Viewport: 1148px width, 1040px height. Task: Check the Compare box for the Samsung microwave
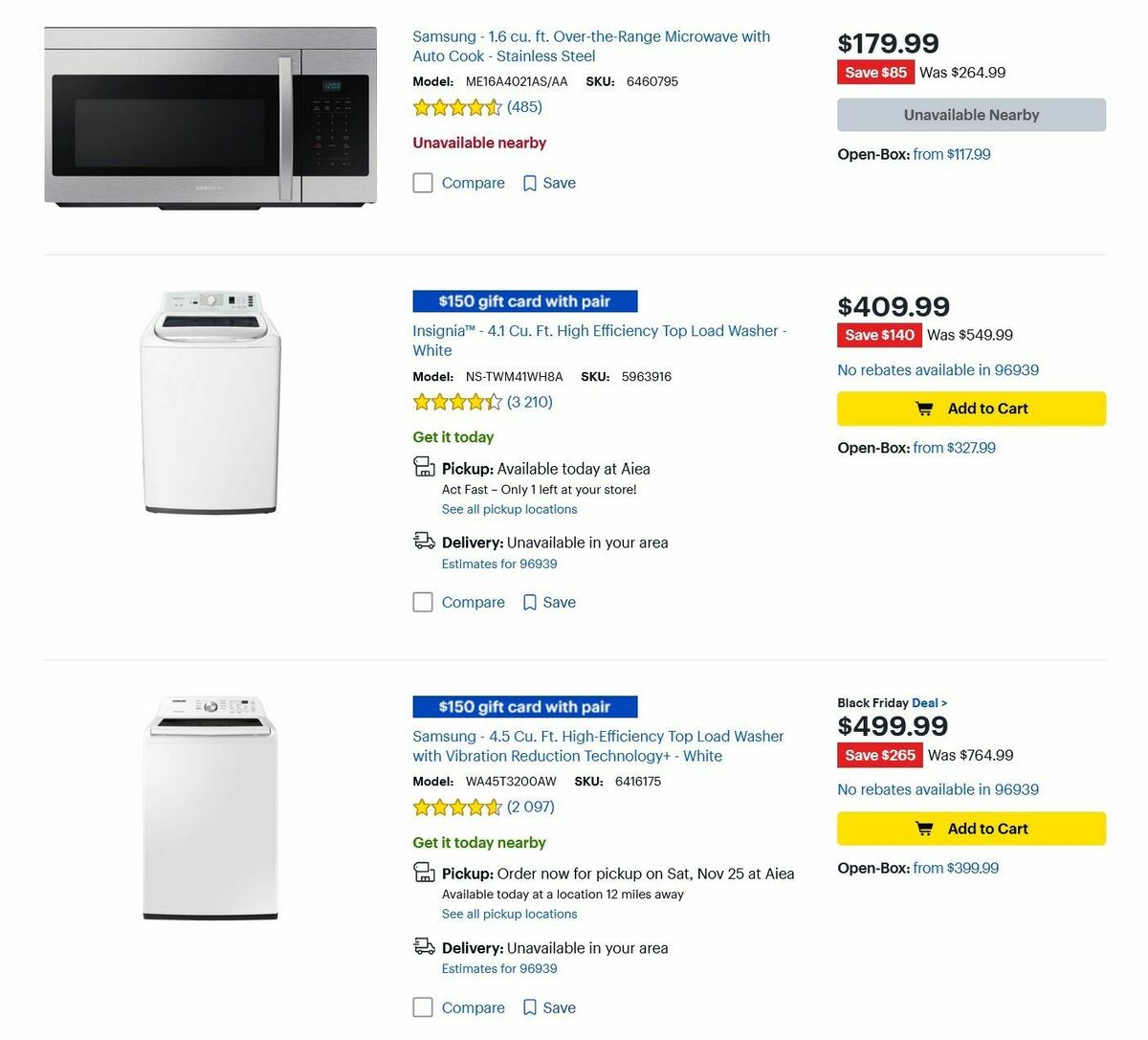[423, 183]
